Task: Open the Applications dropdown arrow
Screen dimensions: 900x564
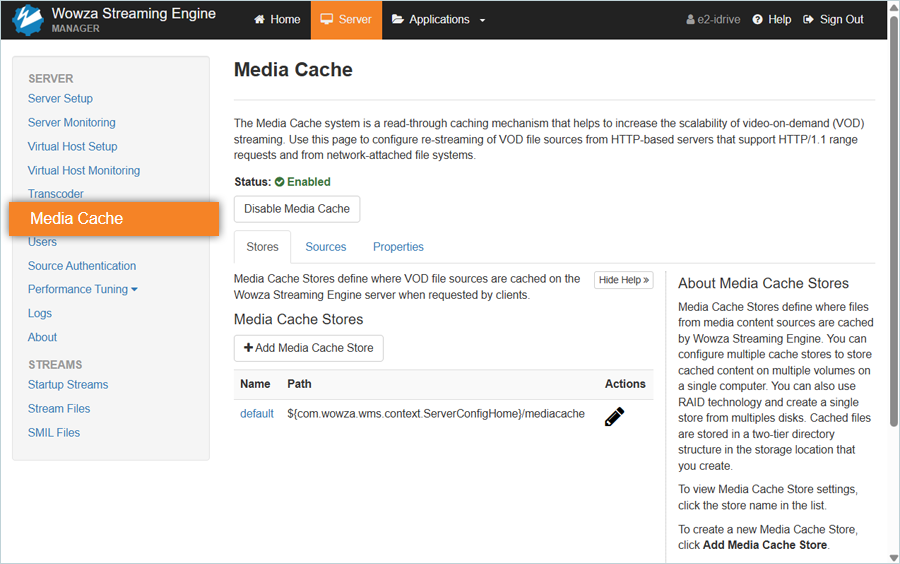Action: coord(482,20)
